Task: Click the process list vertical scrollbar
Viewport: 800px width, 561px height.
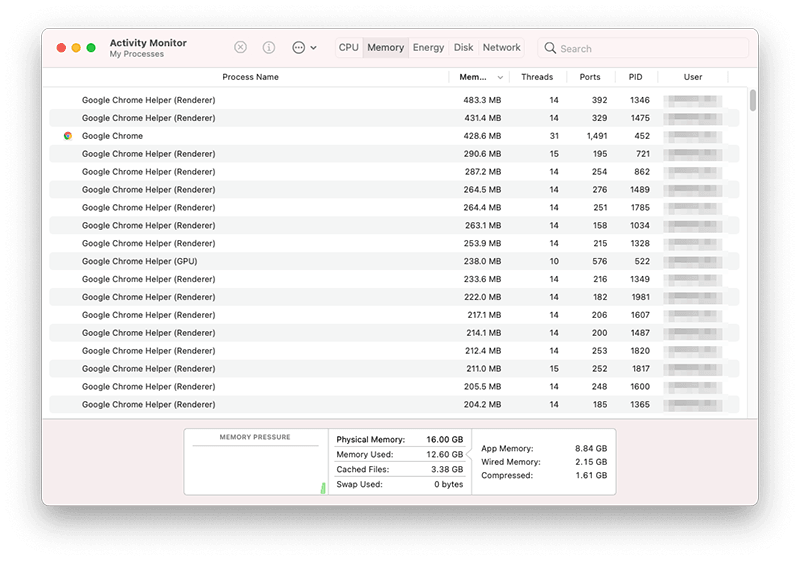Action: [x=753, y=100]
